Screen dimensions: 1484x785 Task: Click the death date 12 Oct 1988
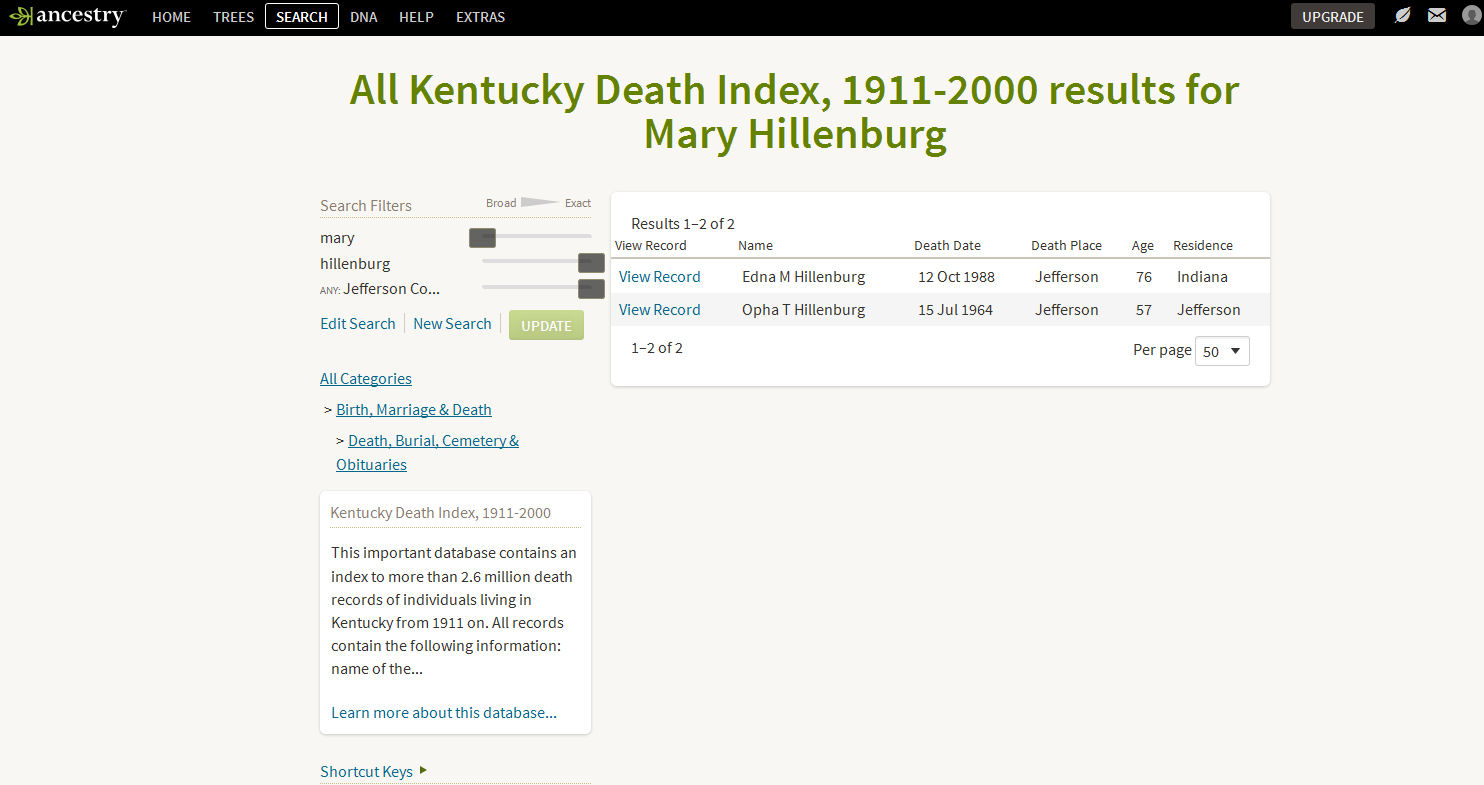pos(956,277)
